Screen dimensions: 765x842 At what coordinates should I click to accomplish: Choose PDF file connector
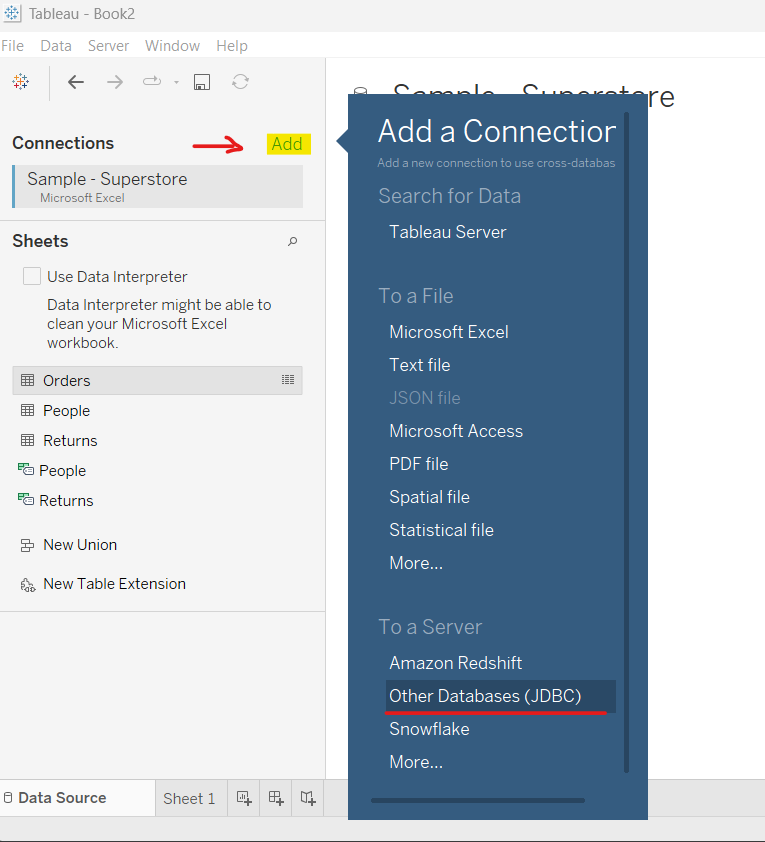[419, 464]
